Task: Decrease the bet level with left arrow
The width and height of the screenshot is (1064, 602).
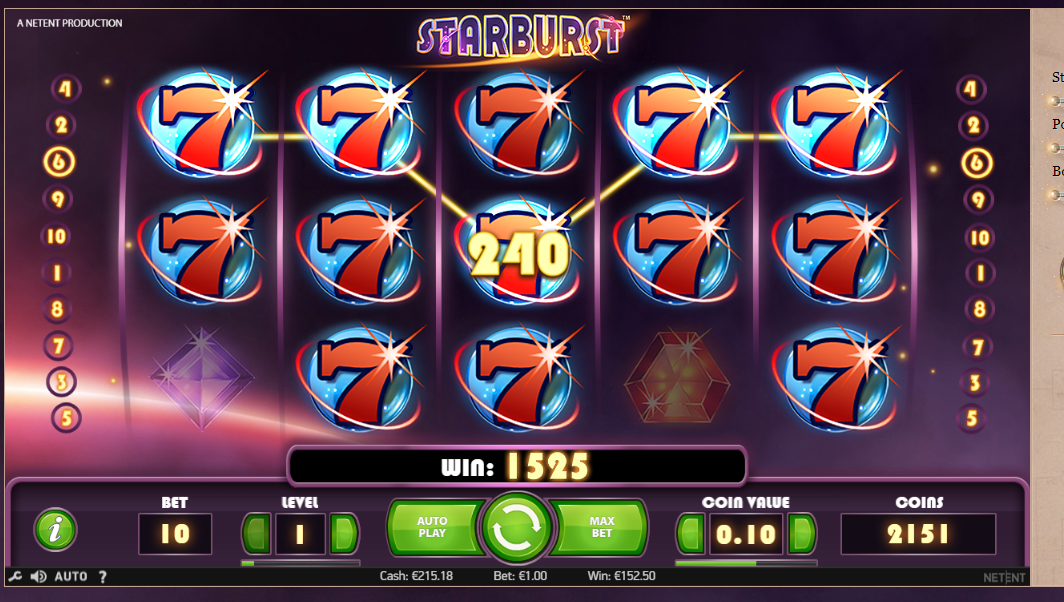Action: (x=256, y=533)
